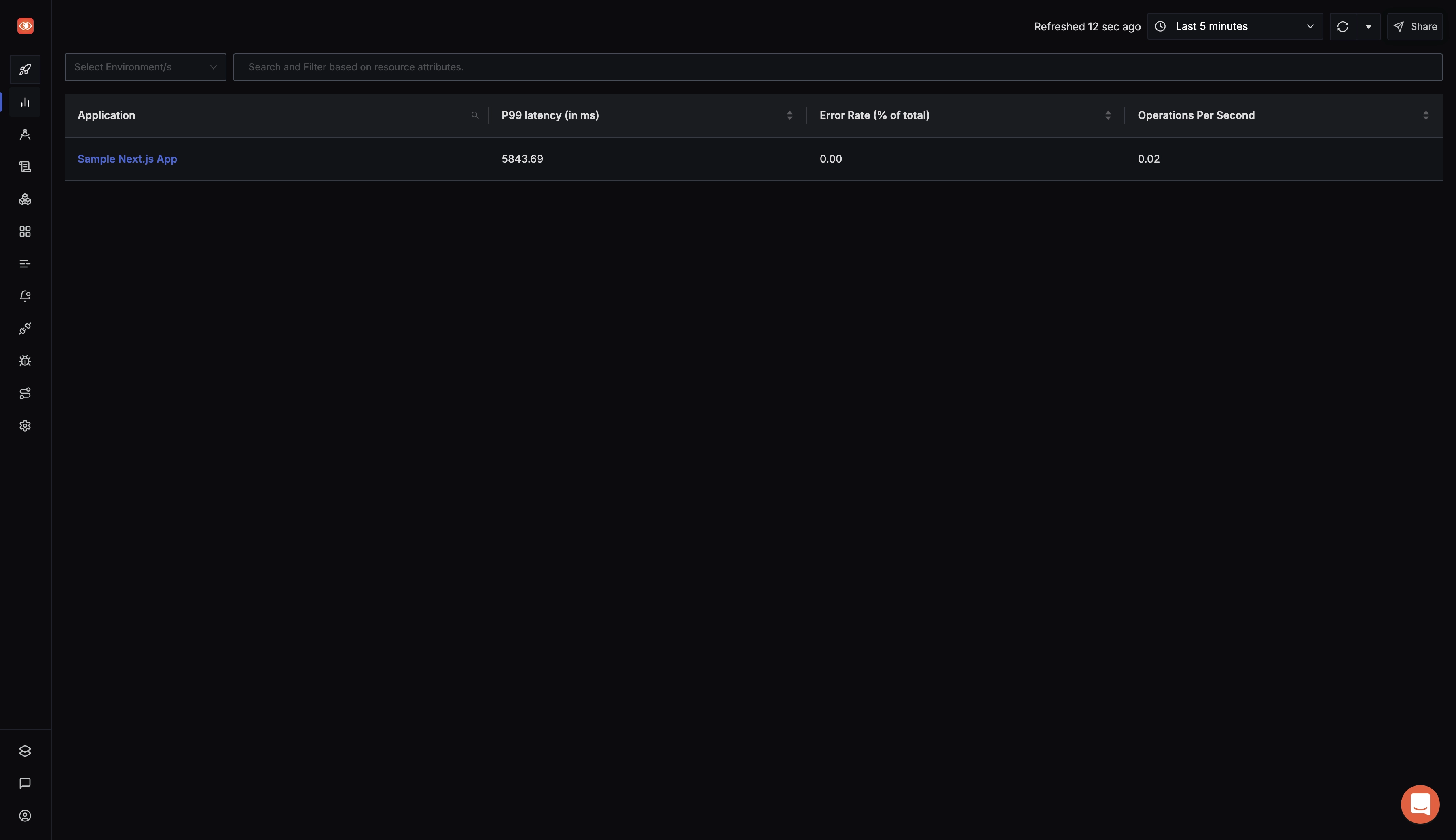Open the Select Environment/s dropdown
The height and width of the screenshot is (840, 1456).
145,67
